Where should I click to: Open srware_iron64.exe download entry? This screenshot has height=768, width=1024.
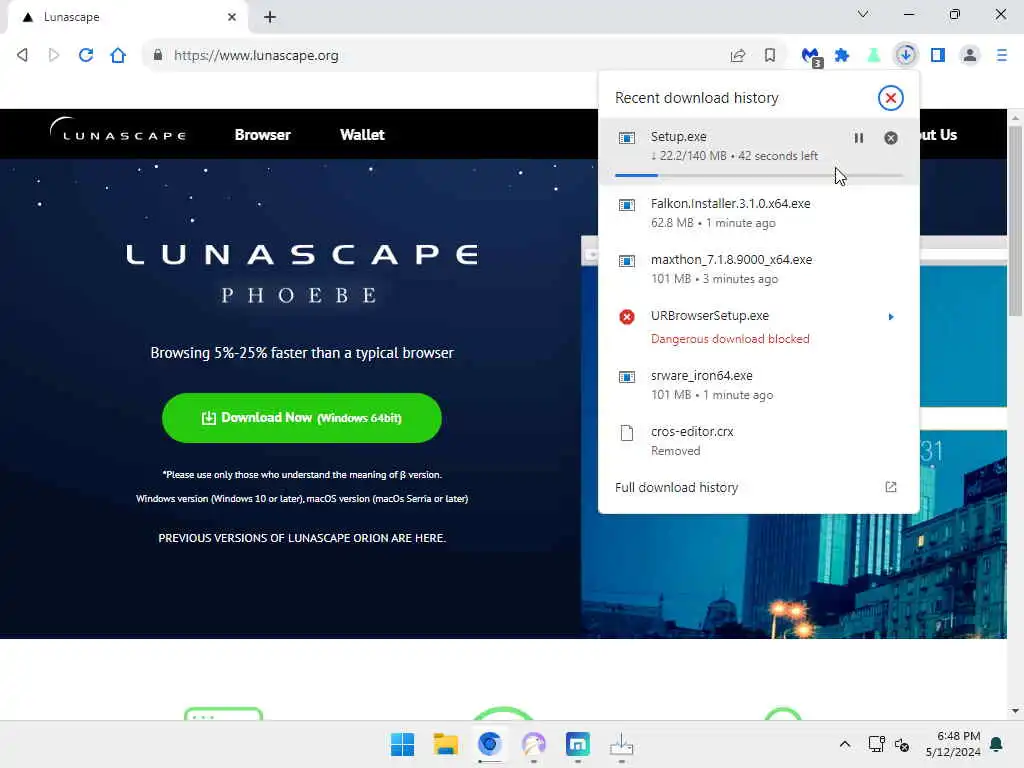pyautogui.click(x=758, y=385)
